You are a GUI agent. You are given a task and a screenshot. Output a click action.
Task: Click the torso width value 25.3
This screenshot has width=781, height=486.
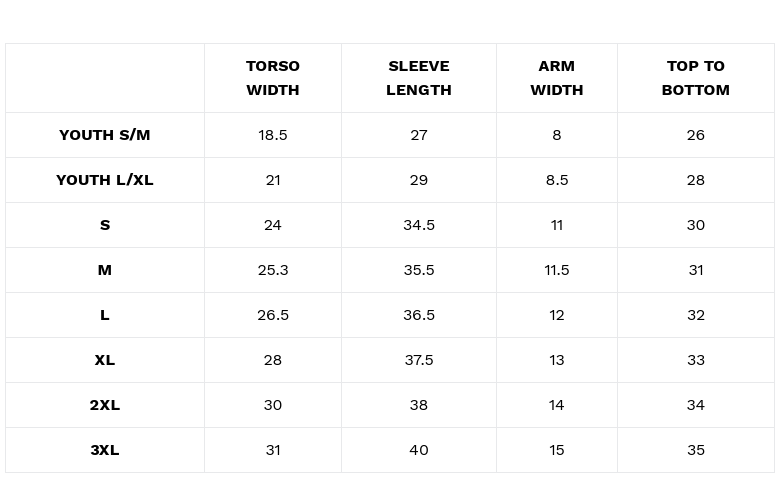273,270
